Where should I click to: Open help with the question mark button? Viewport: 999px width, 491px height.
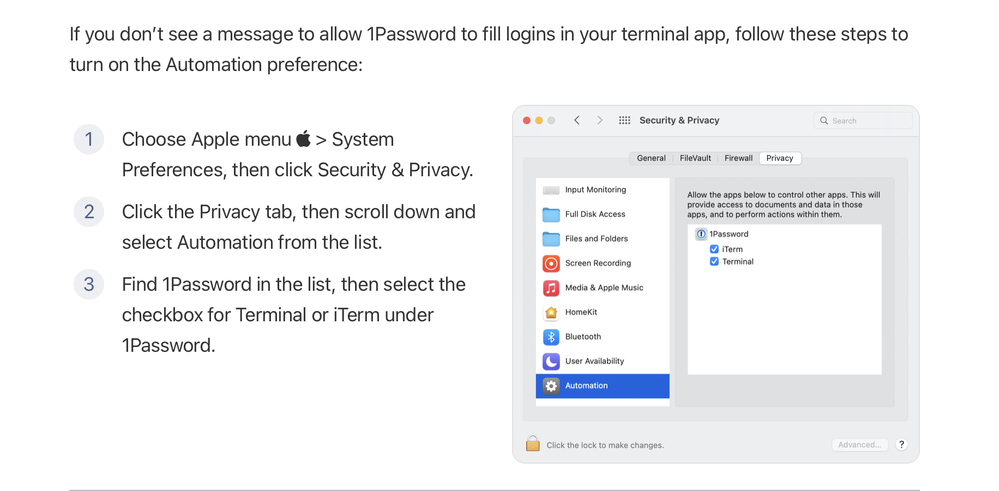pos(901,445)
